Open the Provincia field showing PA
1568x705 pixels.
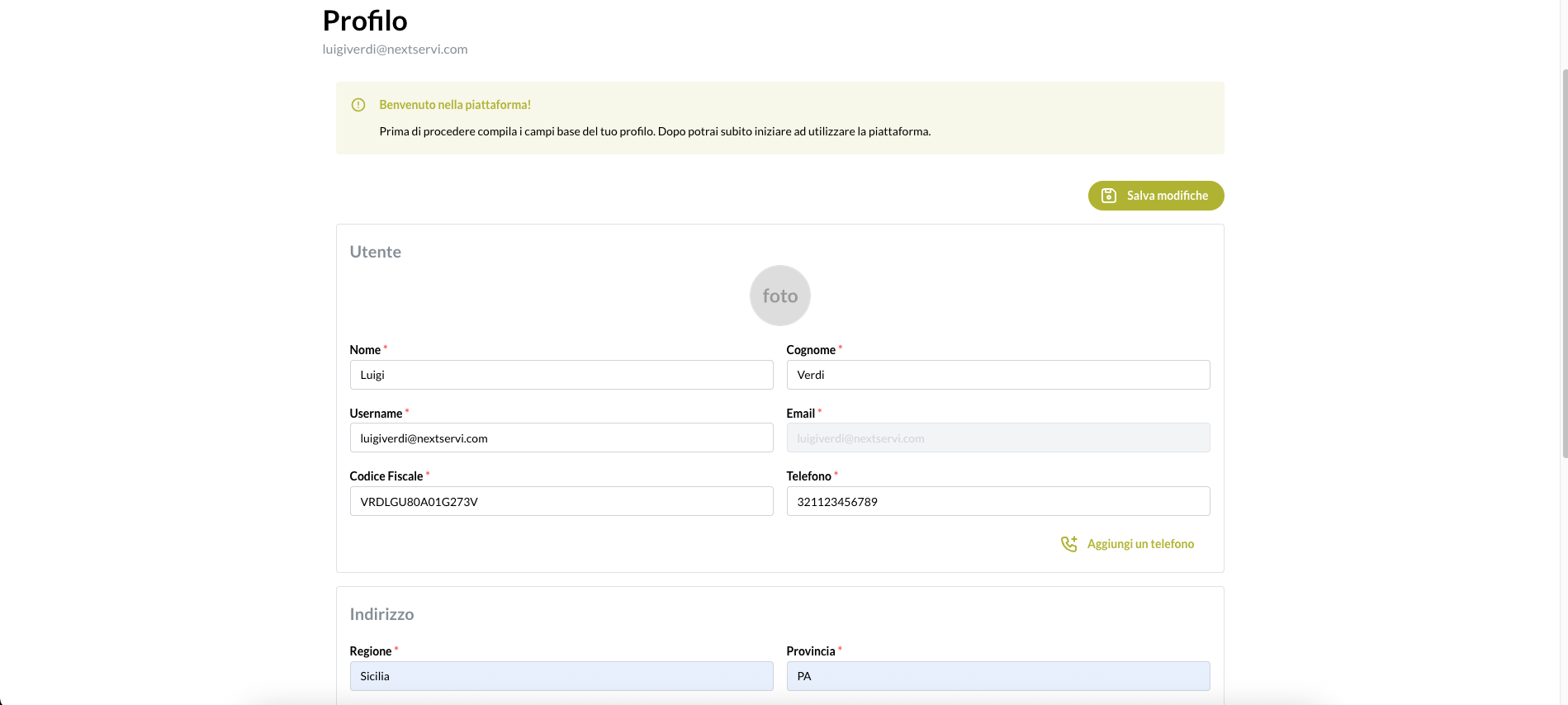point(997,676)
